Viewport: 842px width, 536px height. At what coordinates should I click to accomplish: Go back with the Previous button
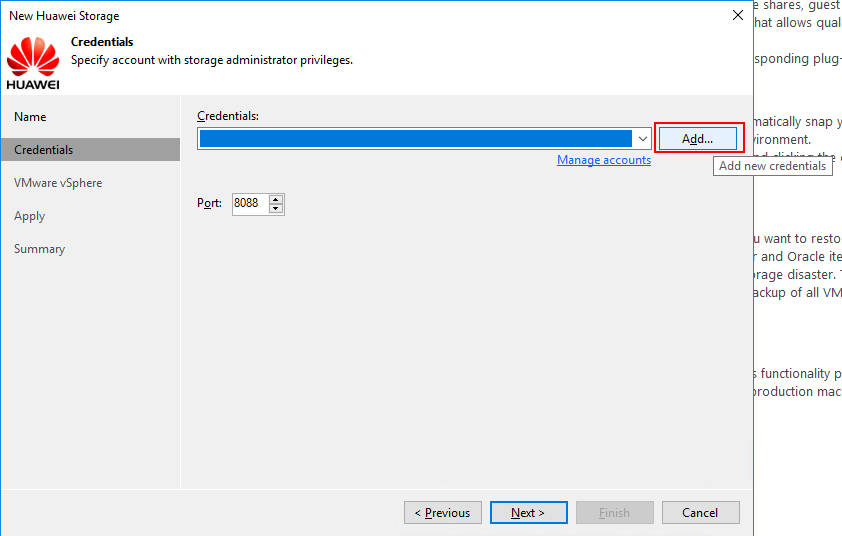click(442, 513)
